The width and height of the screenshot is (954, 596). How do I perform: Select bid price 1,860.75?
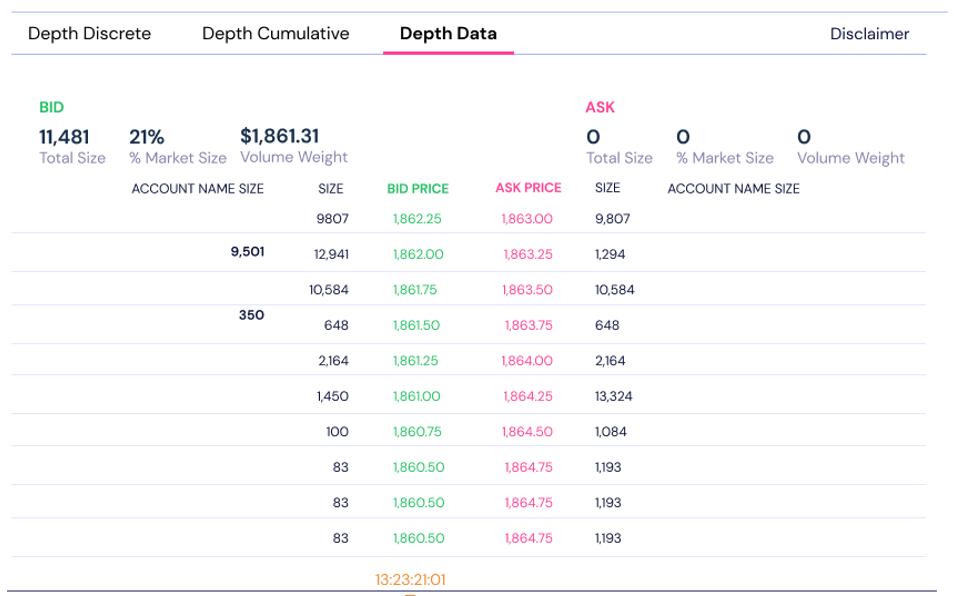point(417,432)
